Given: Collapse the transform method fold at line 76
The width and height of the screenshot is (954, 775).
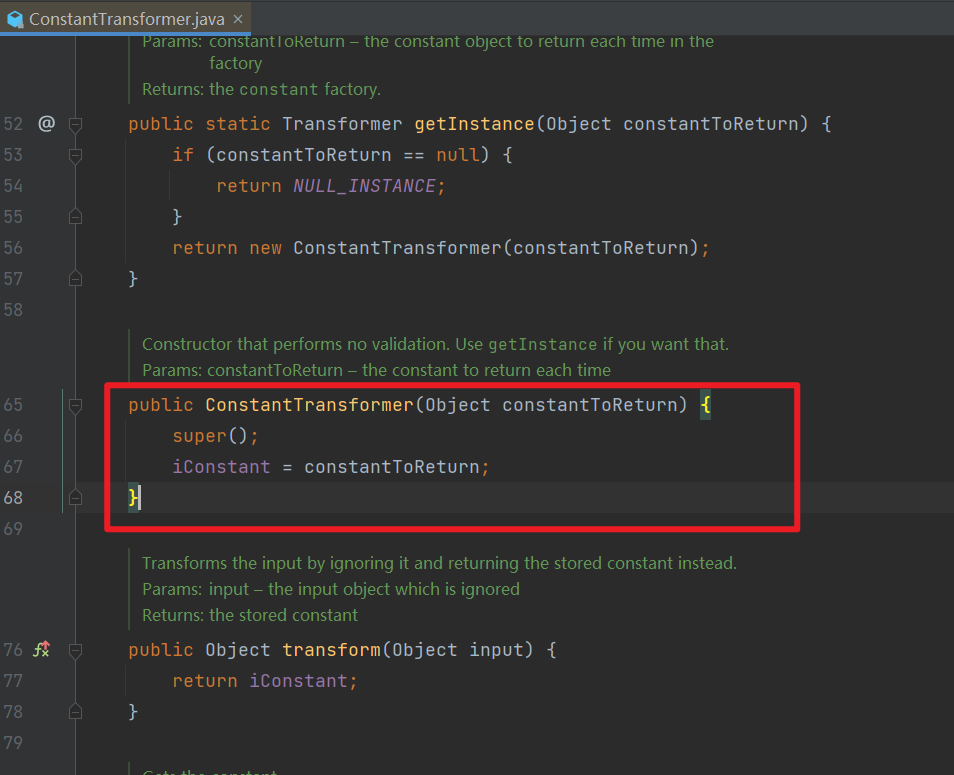Looking at the screenshot, I should [x=75, y=650].
